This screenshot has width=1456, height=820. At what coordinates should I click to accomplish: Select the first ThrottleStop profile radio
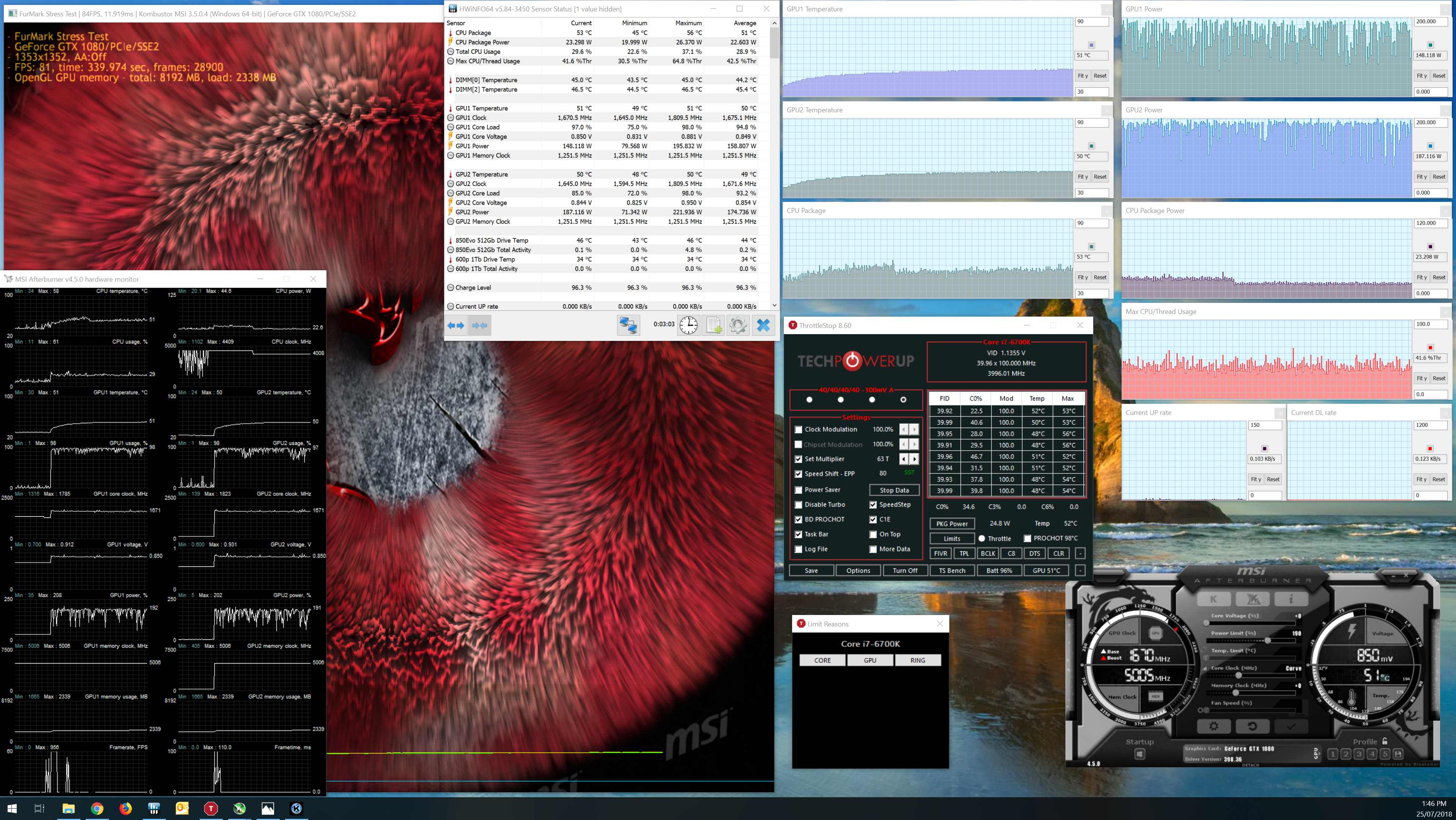point(809,399)
